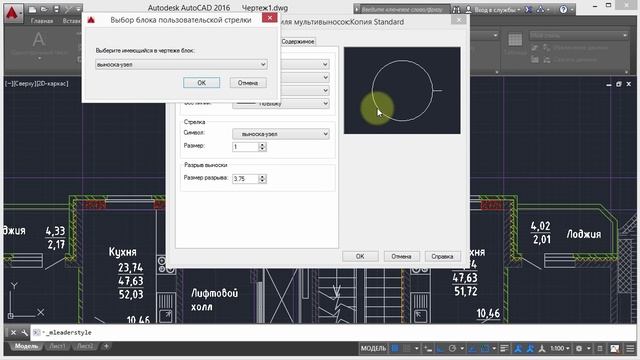Open the 1:100 annotation scale dropdown
The height and width of the screenshot is (360, 640).
[560, 349]
